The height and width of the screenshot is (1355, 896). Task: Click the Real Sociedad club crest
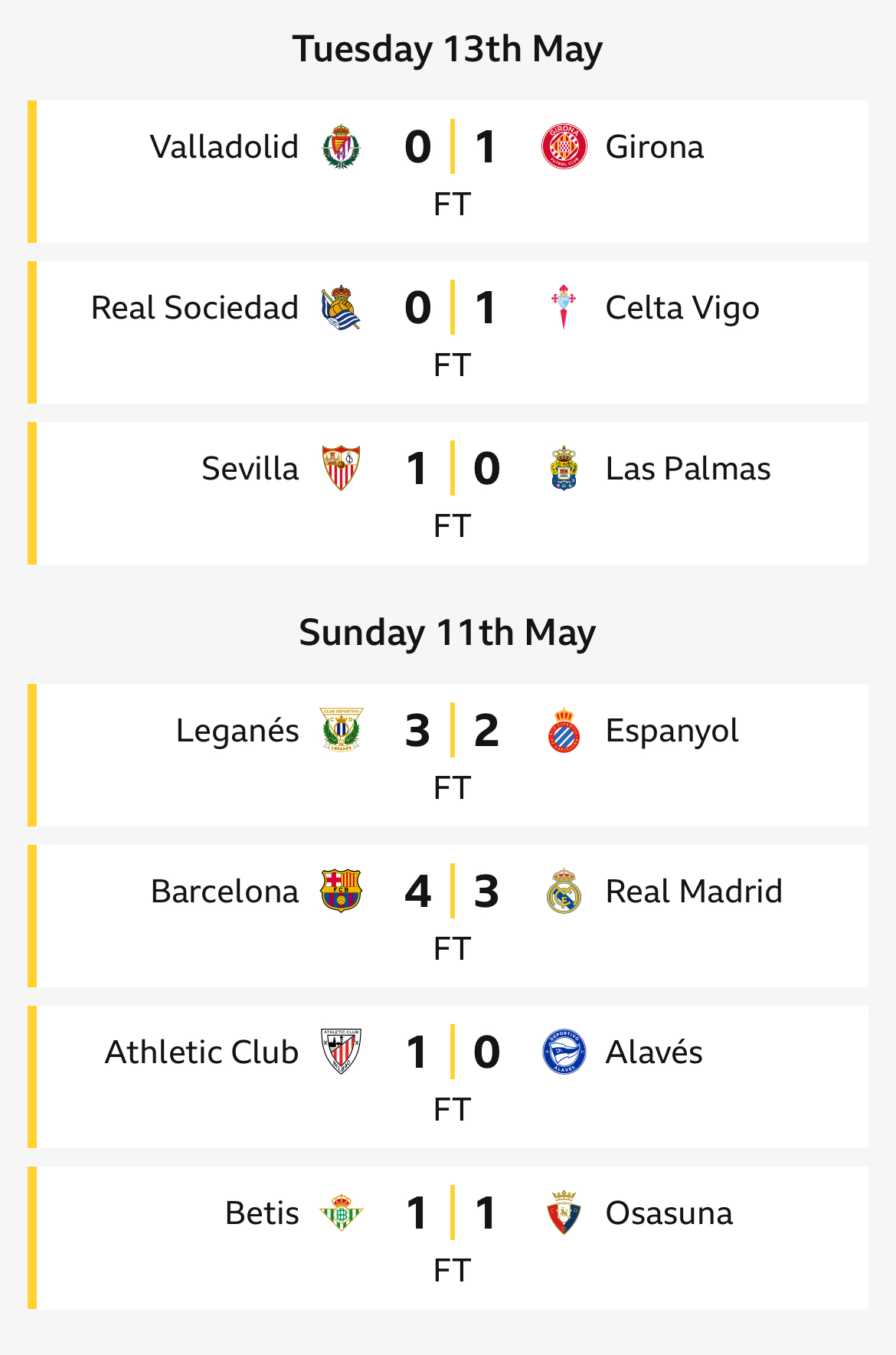tap(341, 308)
